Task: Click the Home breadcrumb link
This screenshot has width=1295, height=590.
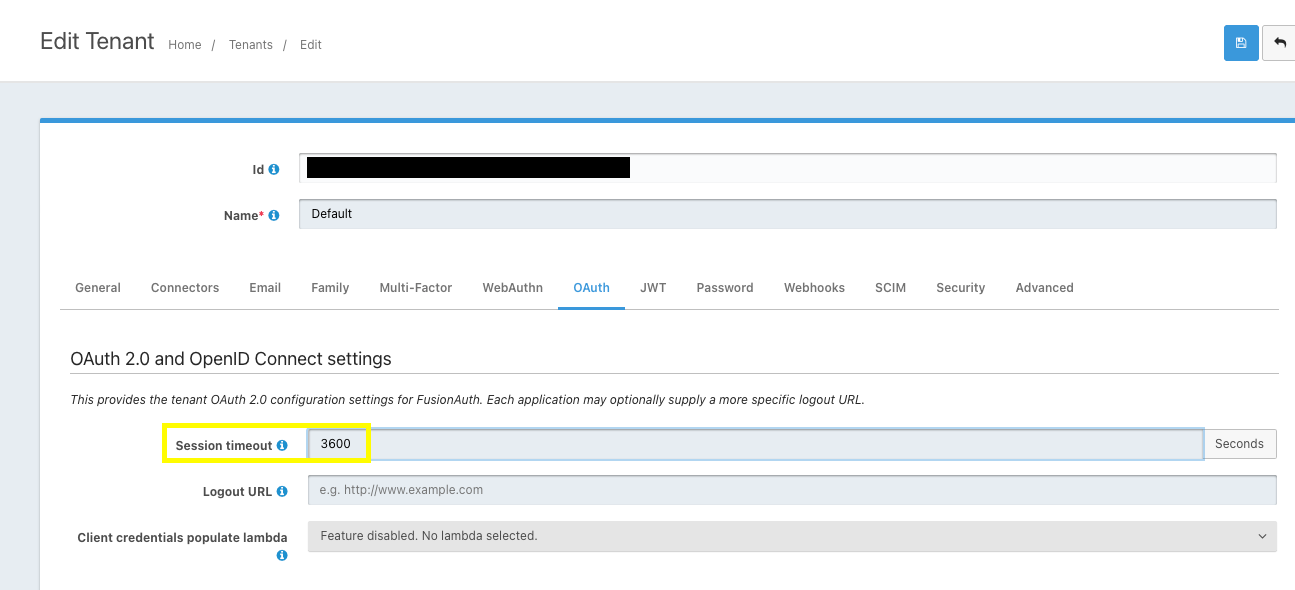Action: (x=184, y=44)
